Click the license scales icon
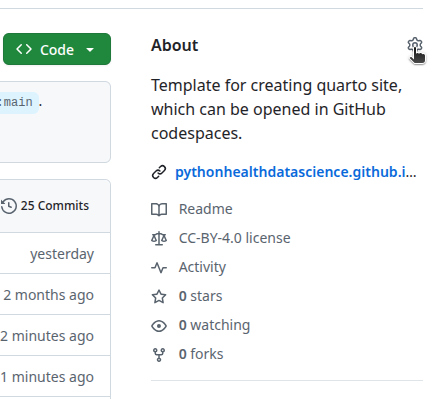The image size is (441, 399). 159,239
